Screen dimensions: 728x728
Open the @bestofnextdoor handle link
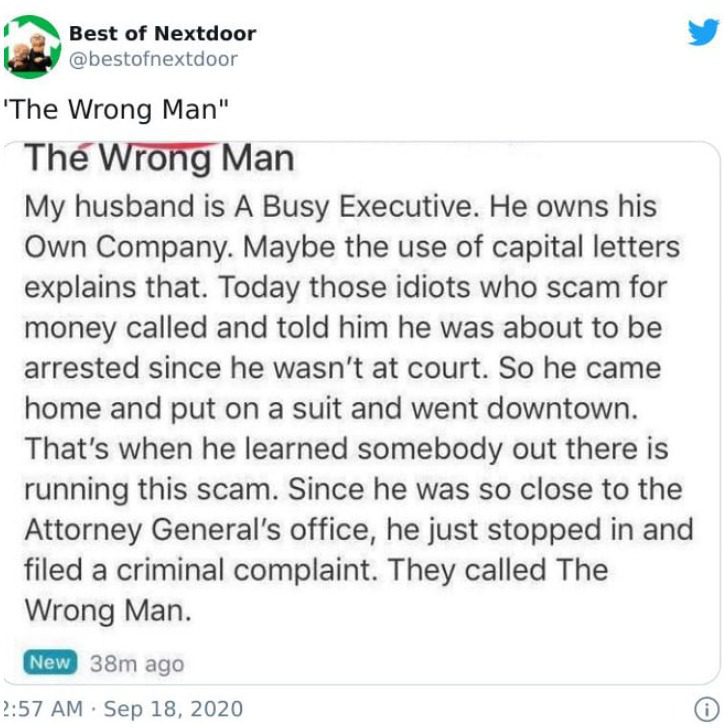tap(153, 59)
